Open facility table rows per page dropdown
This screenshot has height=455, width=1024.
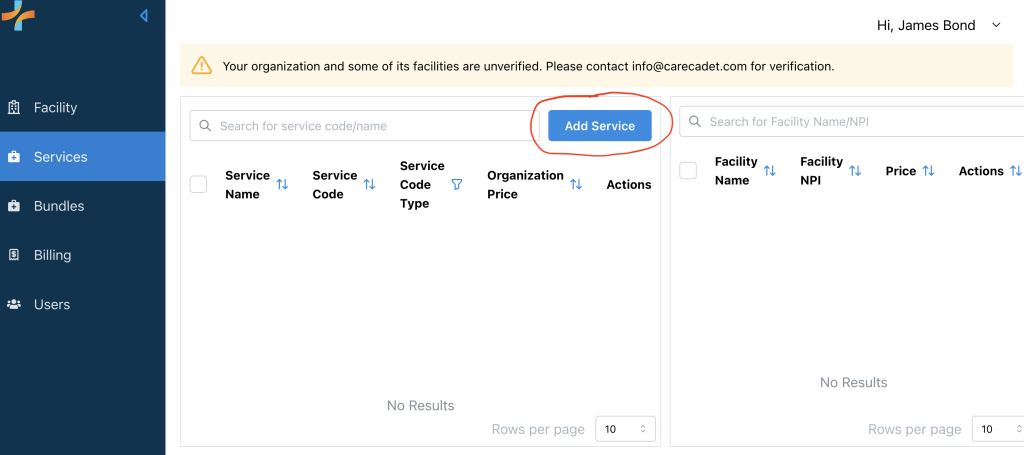click(997, 429)
